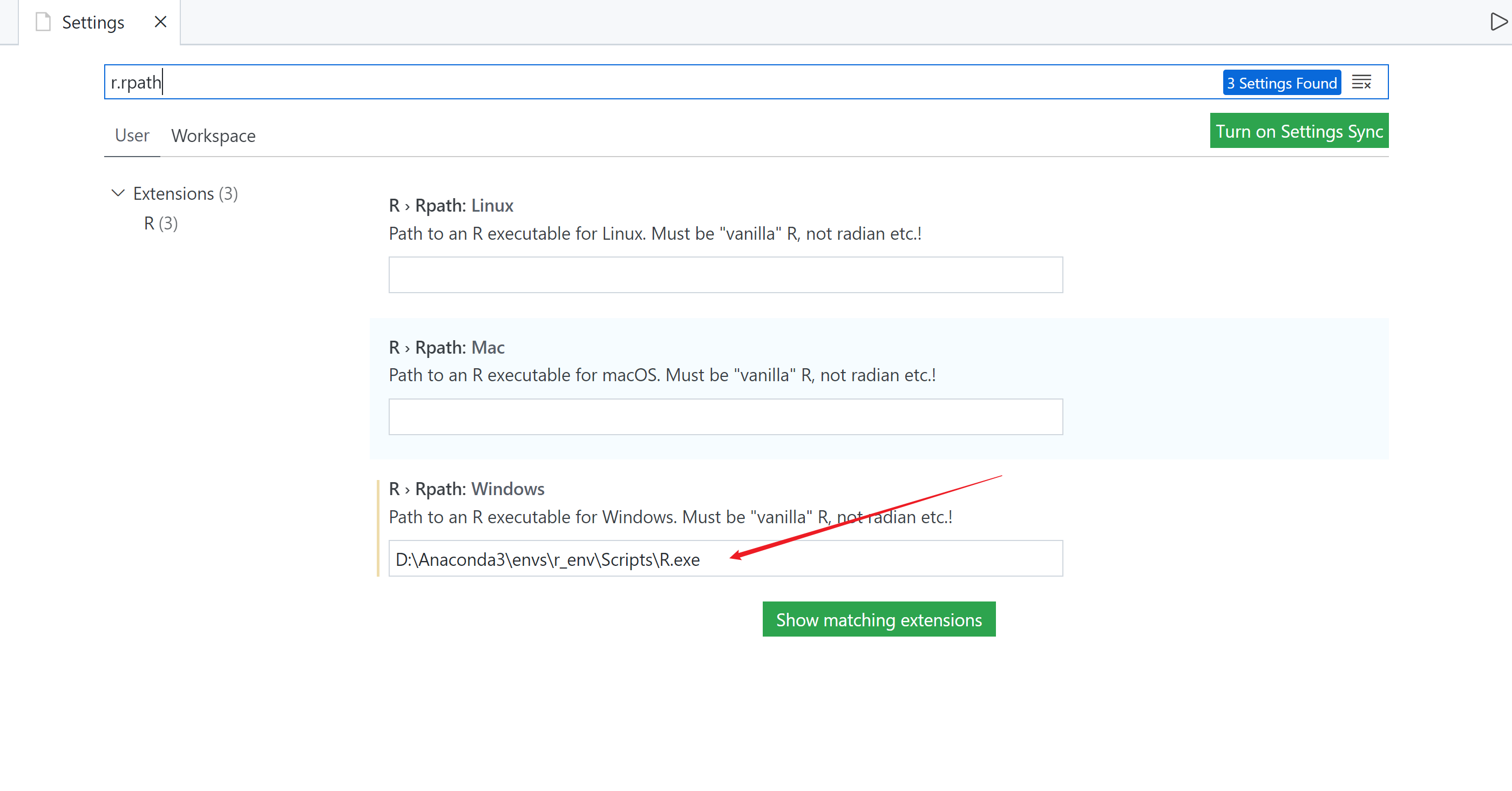
Task: Click the Rpath: Mac path input field
Action: (725, 417)
